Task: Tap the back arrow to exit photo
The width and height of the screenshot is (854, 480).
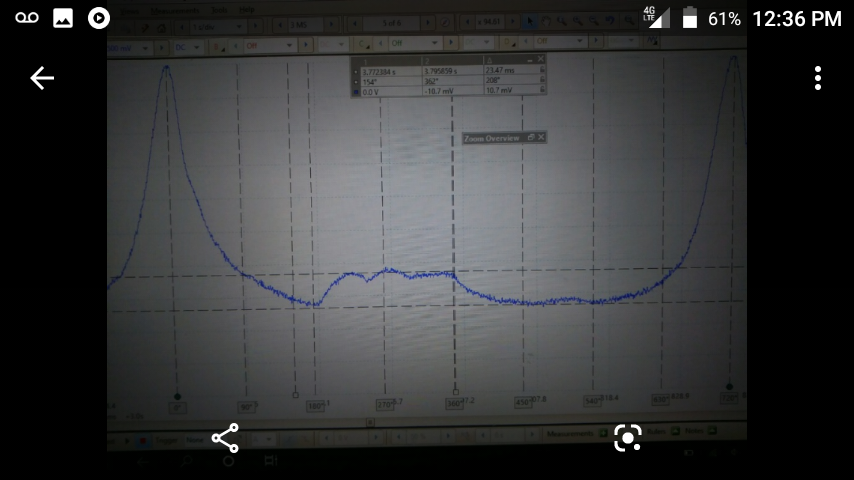Action: tap(41, 78)
